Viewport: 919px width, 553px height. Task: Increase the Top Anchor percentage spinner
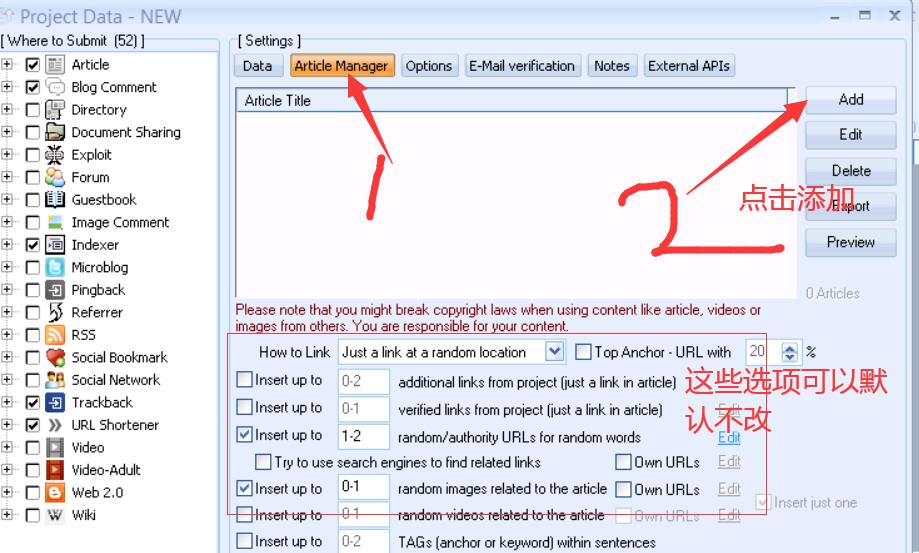pos(790,347)
